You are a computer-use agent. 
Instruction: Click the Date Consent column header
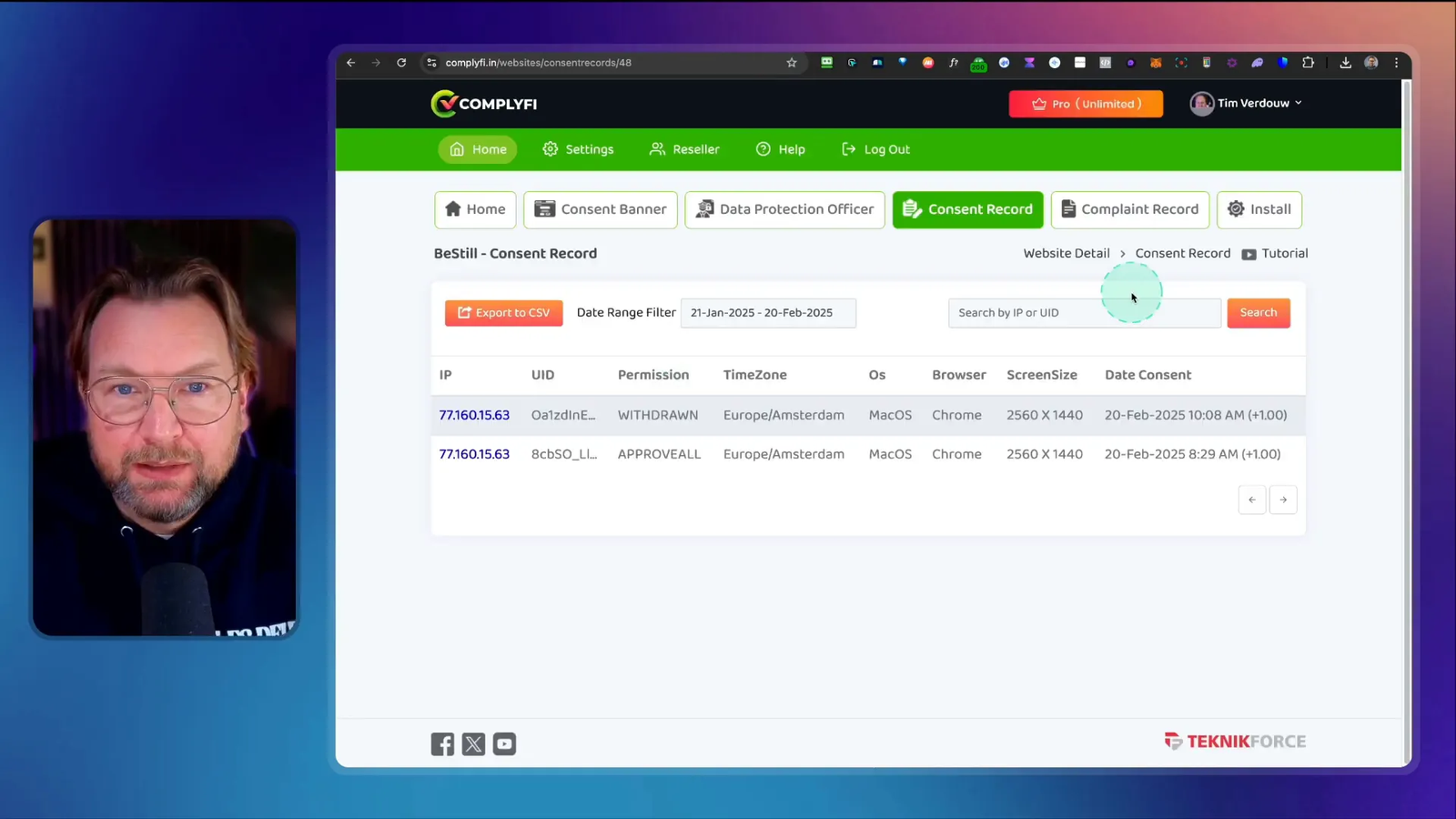tap(1148, 375)
